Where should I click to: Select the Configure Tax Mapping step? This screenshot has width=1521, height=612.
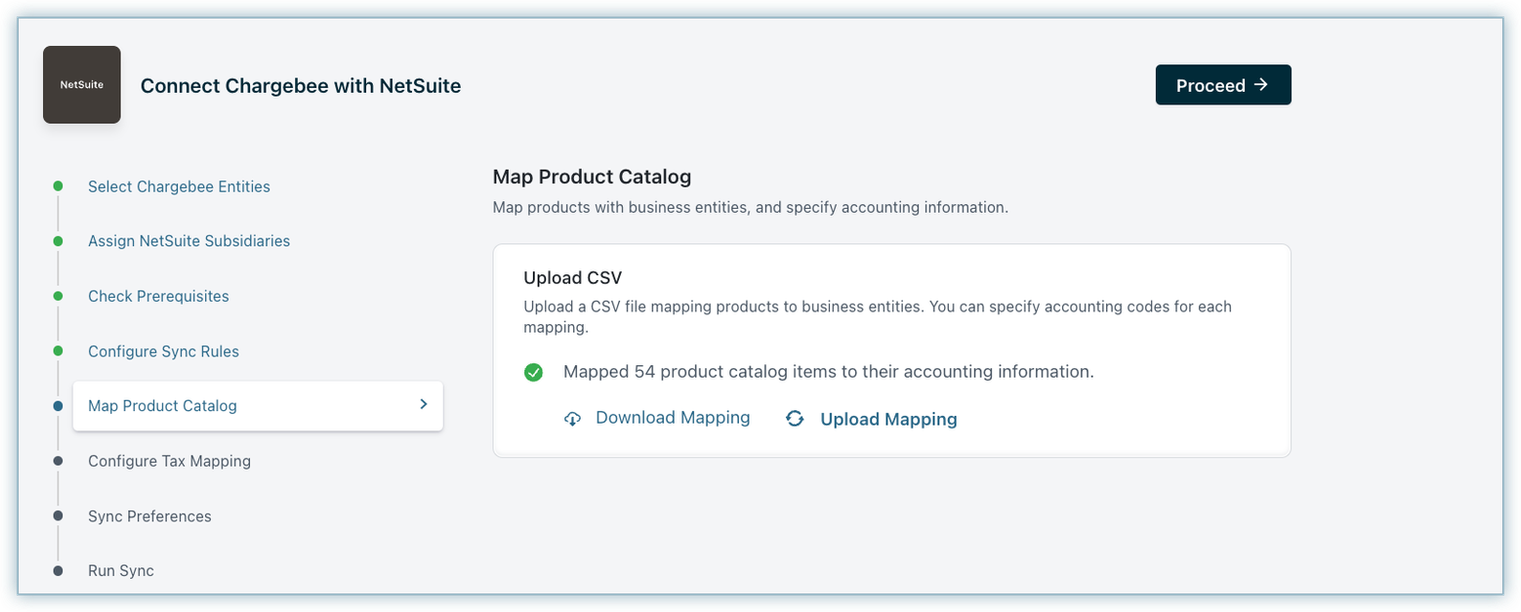[x=169, y=461]
